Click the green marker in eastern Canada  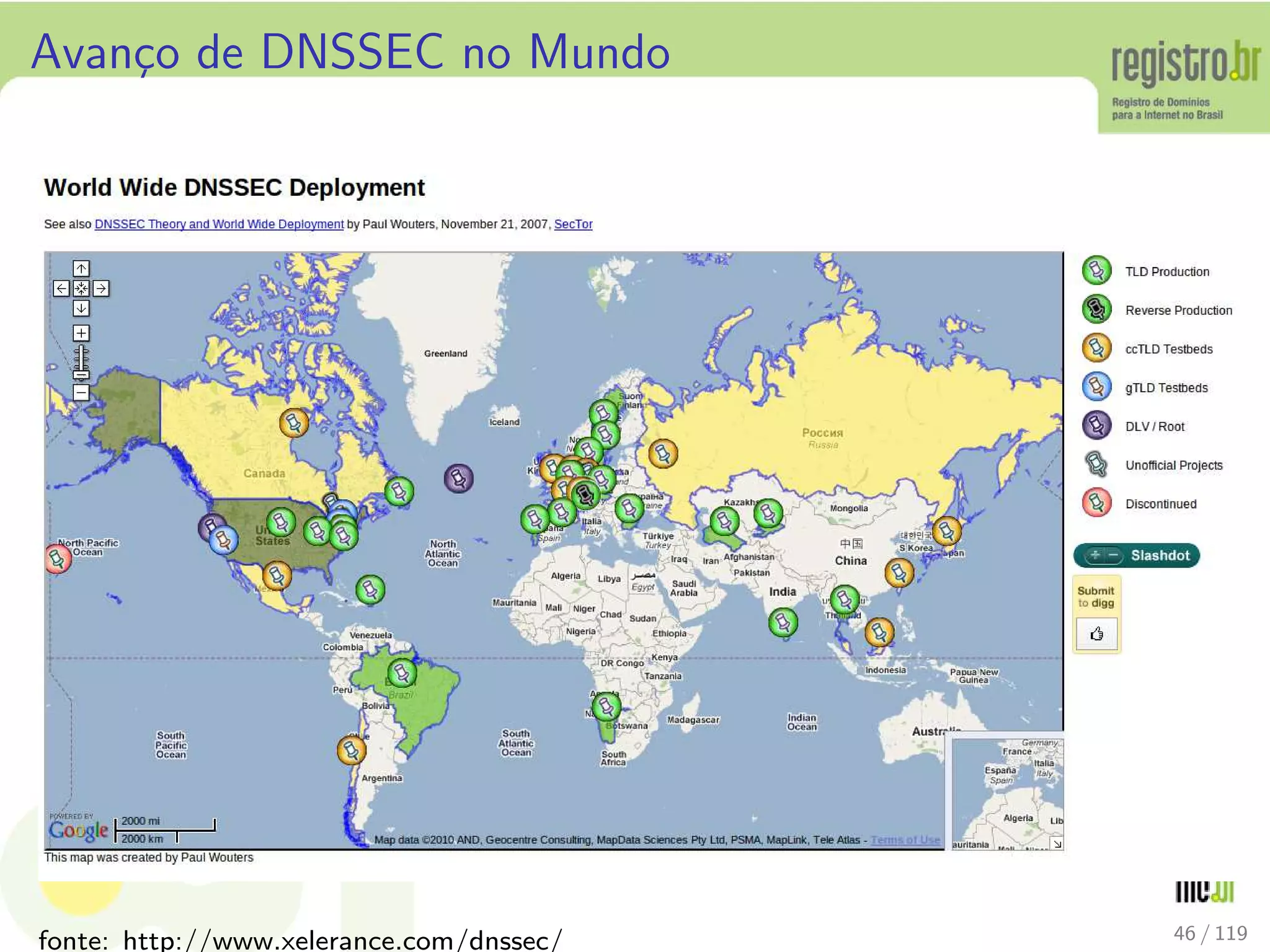click(x=399, y=492)
